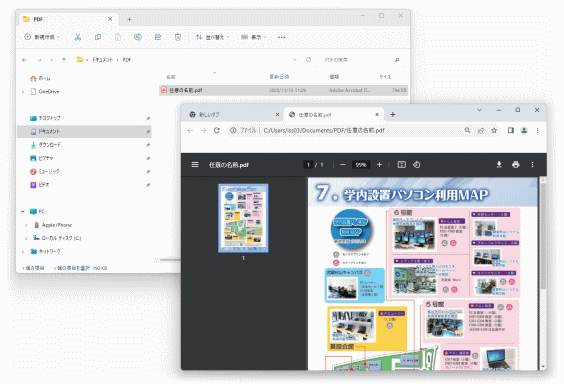The width and height of the screenshot is (564, 384).
Task: Open the sort dropdown in Explorer toolbar
Action: (213, 37)
